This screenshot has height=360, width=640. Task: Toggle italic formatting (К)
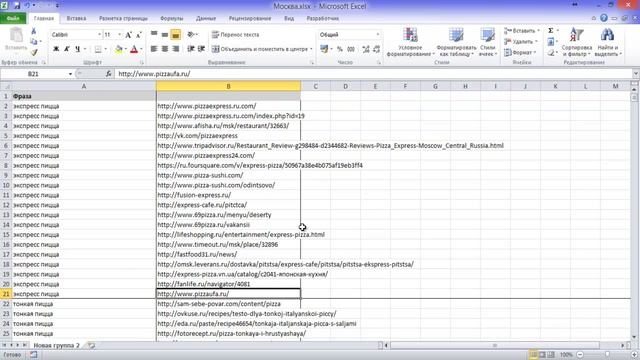click(67, 49)
